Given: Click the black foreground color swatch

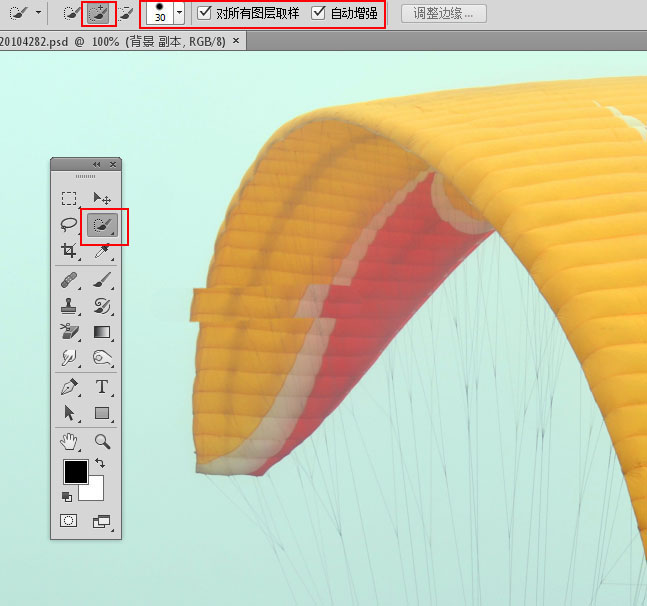Looking at the screenshot, I should 75,472.
